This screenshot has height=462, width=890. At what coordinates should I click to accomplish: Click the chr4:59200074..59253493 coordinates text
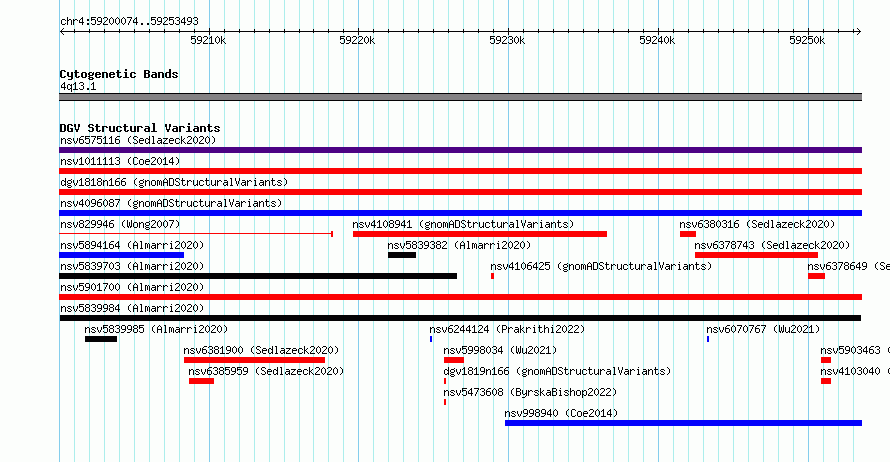129,21
